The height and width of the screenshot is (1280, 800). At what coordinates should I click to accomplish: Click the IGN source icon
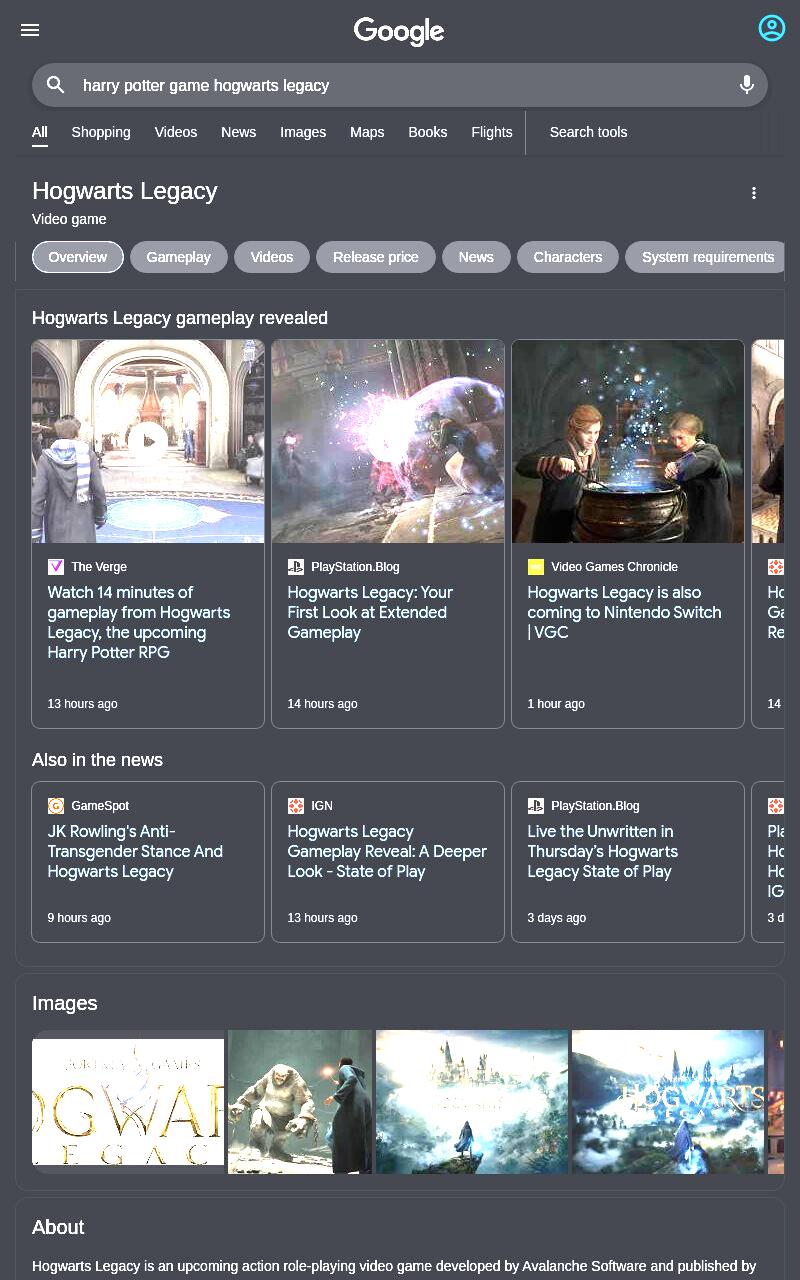coord(296,806)
